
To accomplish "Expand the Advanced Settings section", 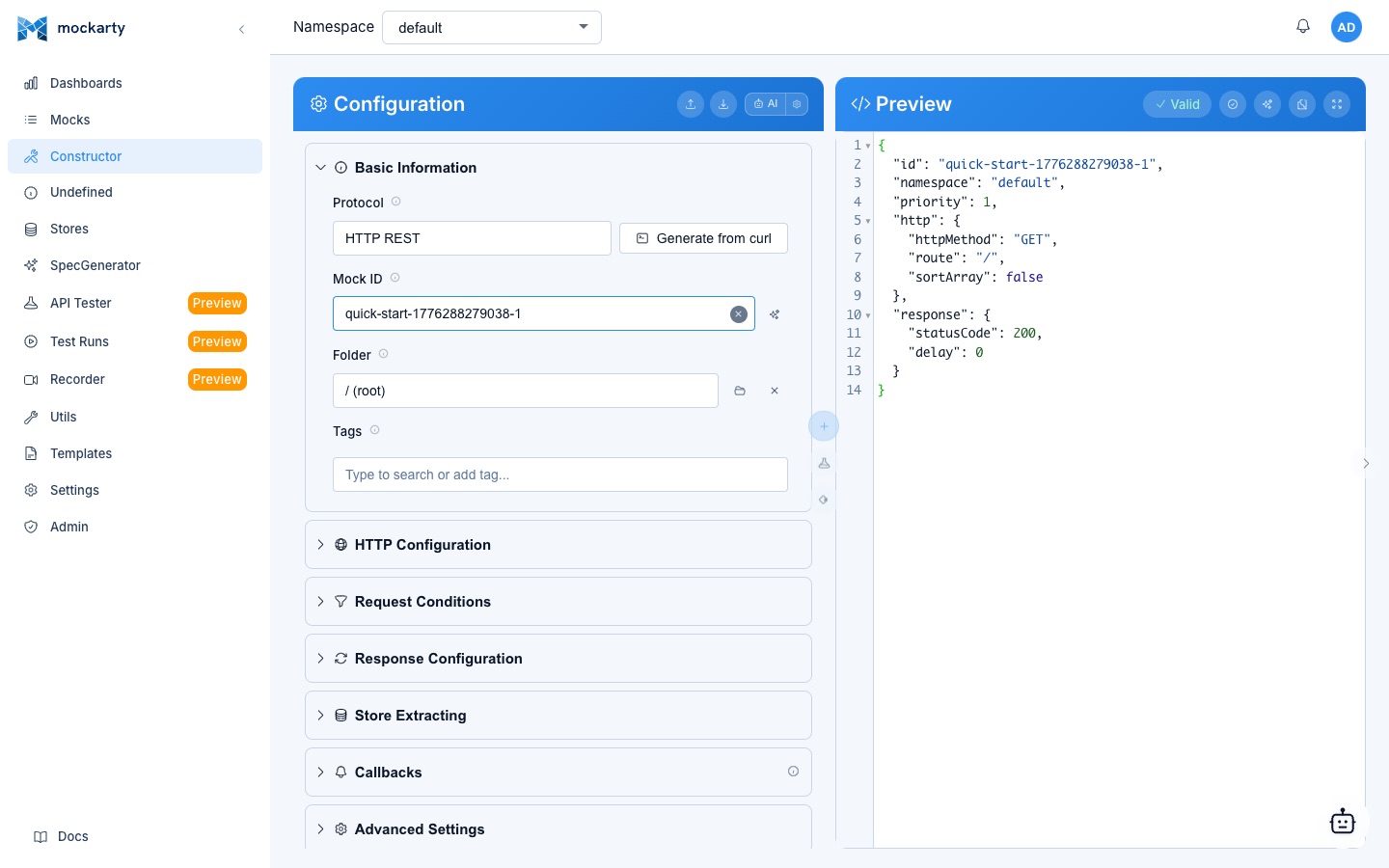I will pos(558,828).
